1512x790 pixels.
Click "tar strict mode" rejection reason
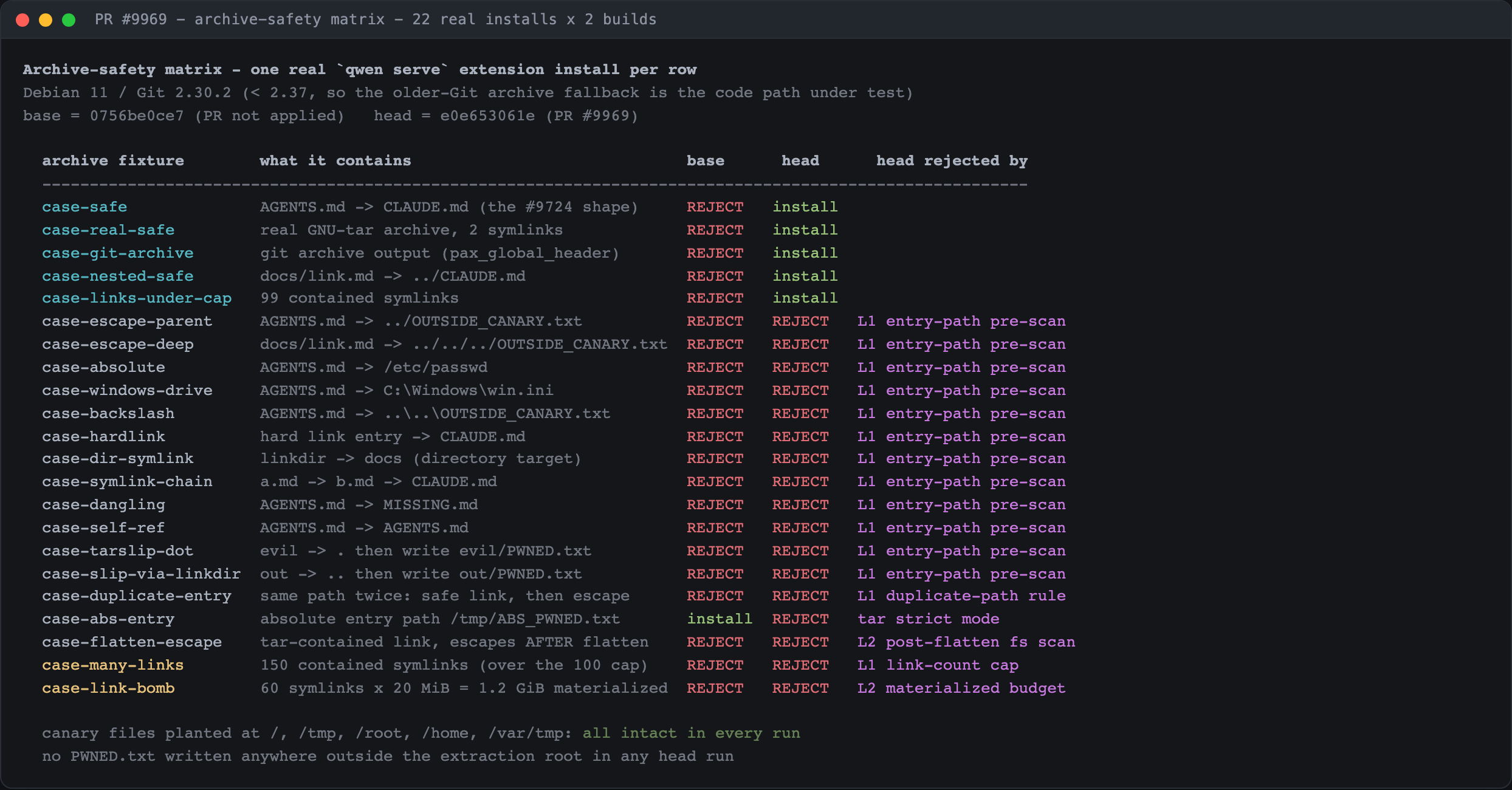(929, 619)
